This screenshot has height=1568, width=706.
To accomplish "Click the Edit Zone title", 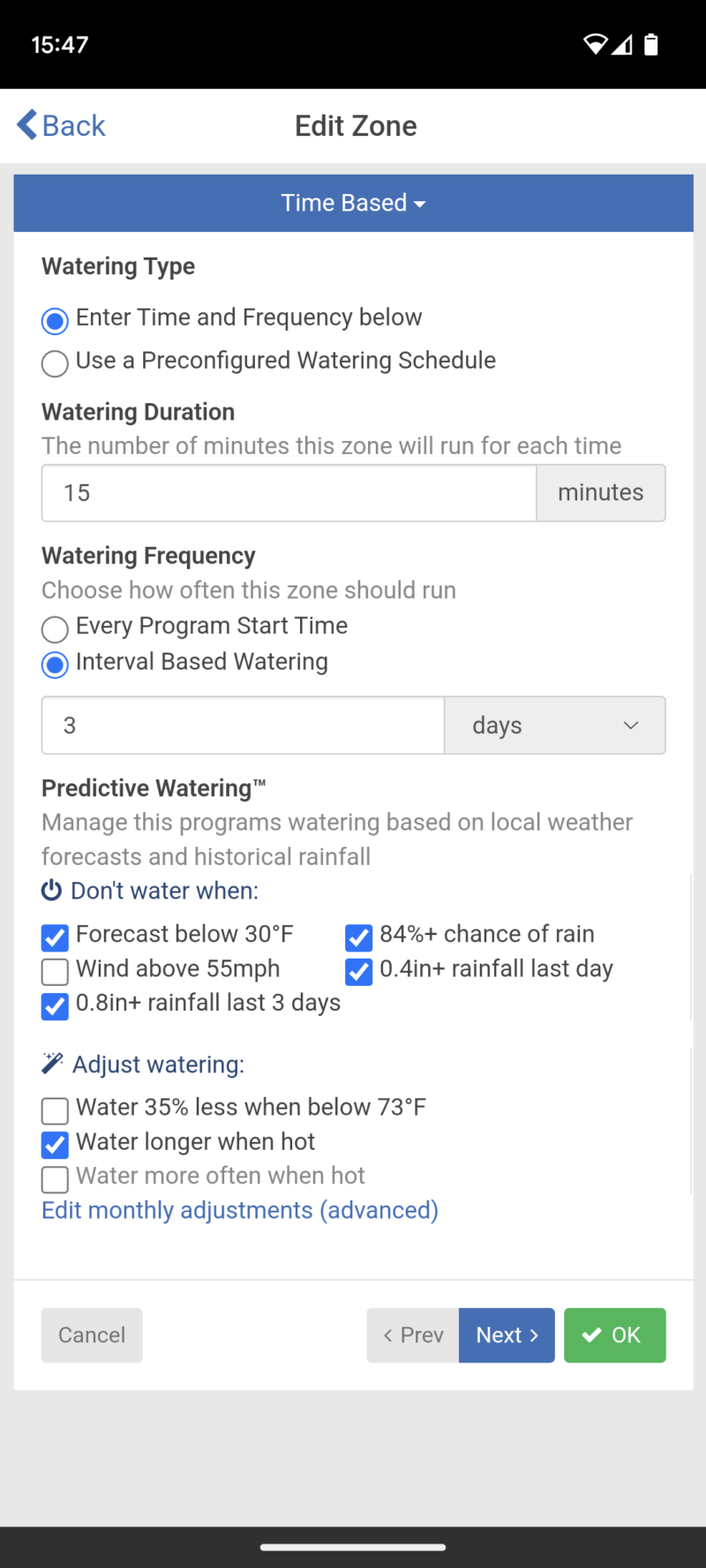I will (356, 124).
